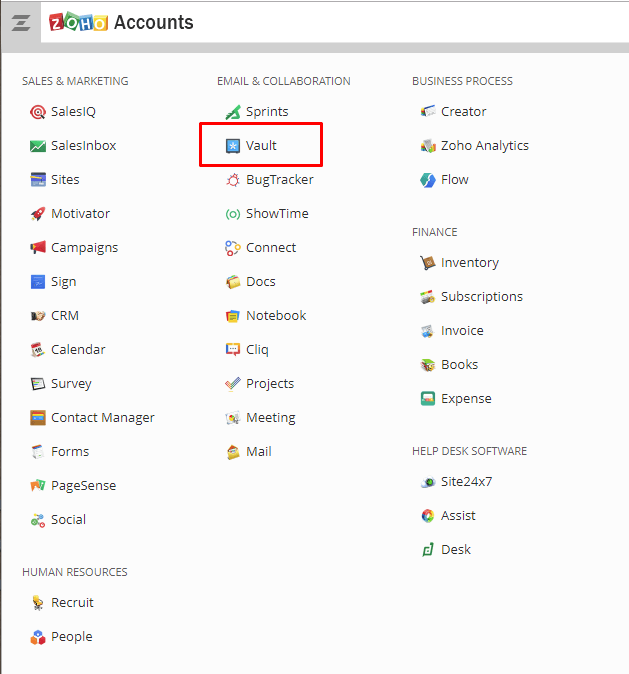Open the Invoice link

point(462,331)
